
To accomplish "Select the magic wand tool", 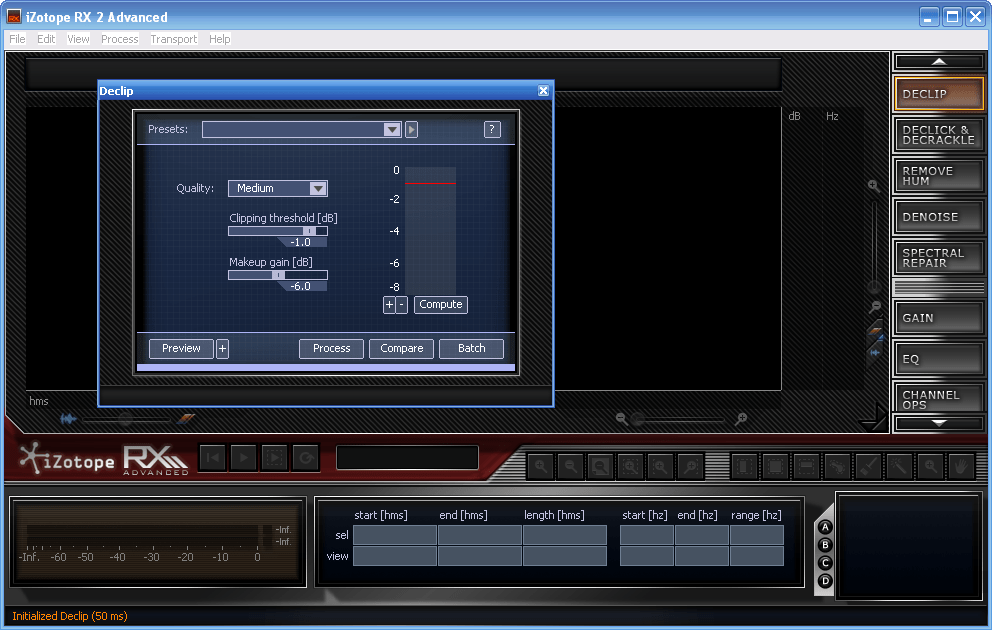I will click(x=899, y=467).
